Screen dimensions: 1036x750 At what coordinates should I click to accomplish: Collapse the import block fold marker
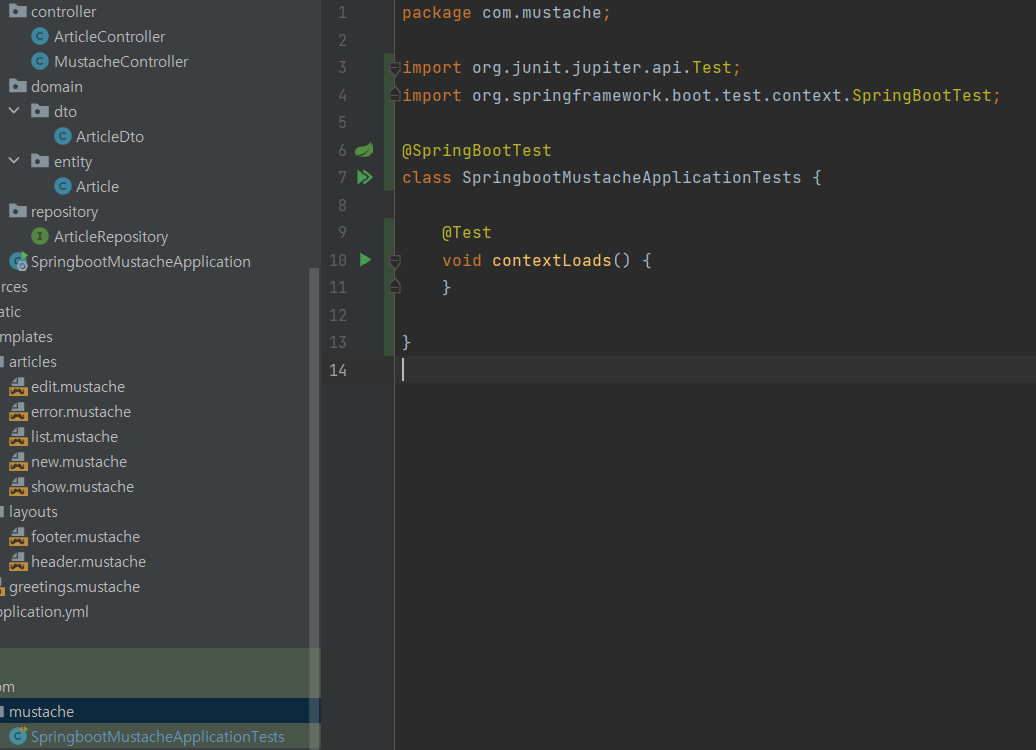tap(395, 67)
